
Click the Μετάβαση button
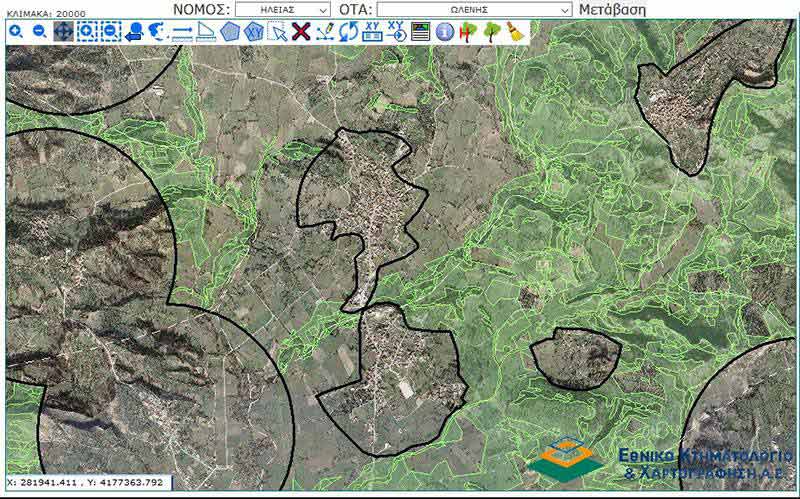tap(612, 10)
